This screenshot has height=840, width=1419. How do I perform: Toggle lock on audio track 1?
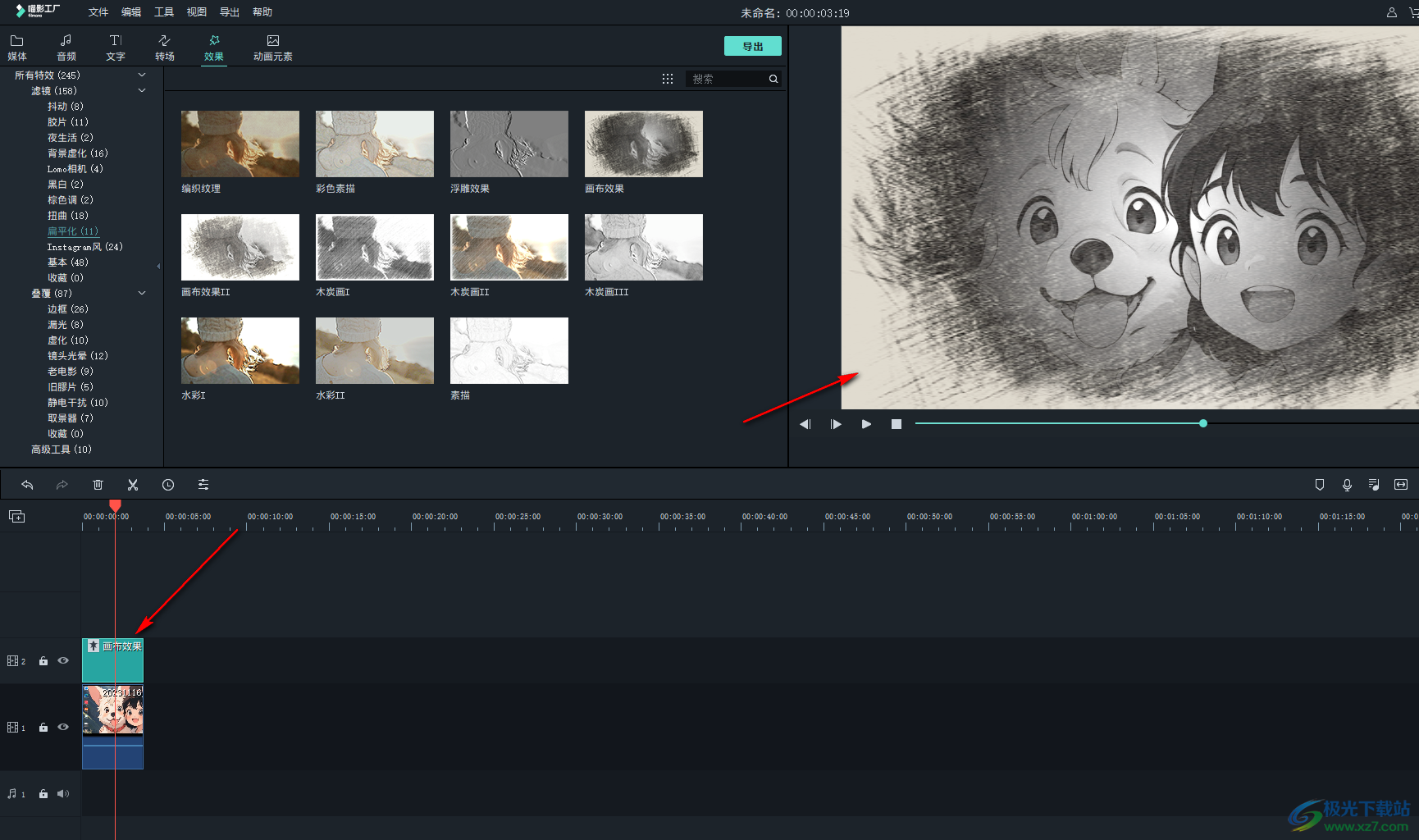[x=43, y=794]
